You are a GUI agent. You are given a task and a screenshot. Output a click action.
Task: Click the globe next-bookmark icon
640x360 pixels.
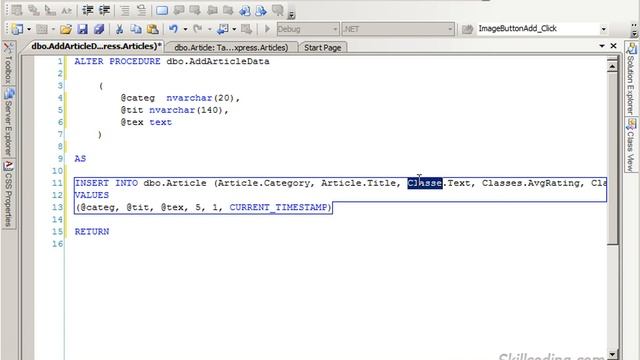pyautogui.click(x=261, y=10)
